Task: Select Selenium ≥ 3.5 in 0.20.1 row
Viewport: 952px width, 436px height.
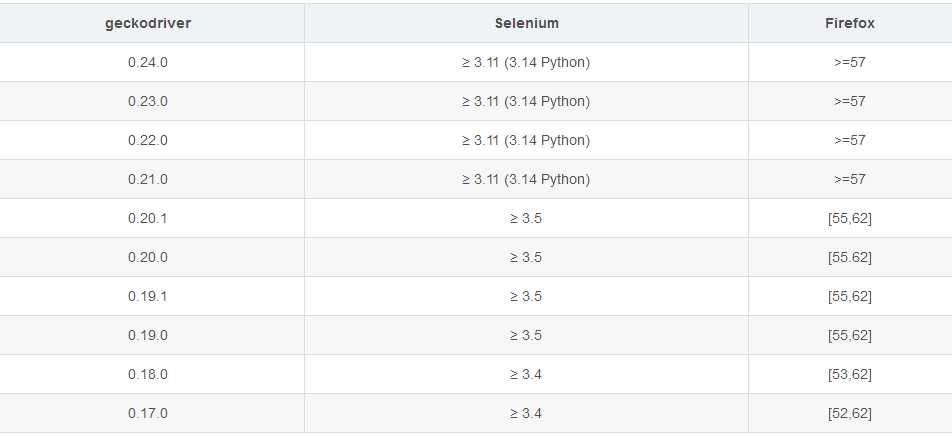Action: (x=526, y=218)
